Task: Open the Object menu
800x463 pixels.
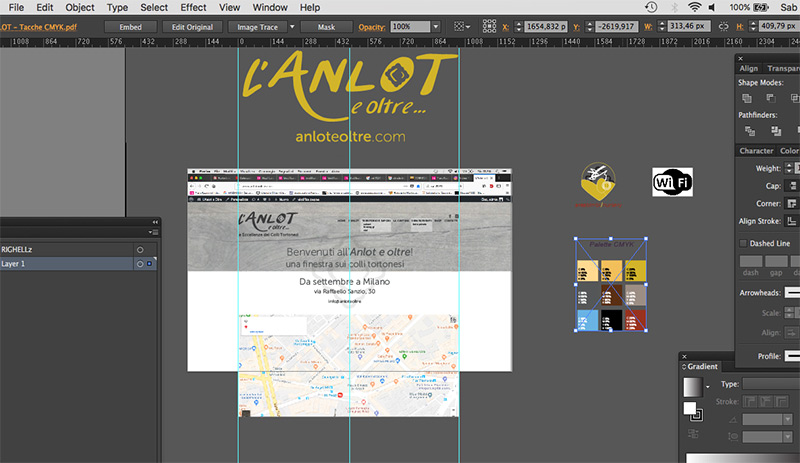Action: coord(80,7)
